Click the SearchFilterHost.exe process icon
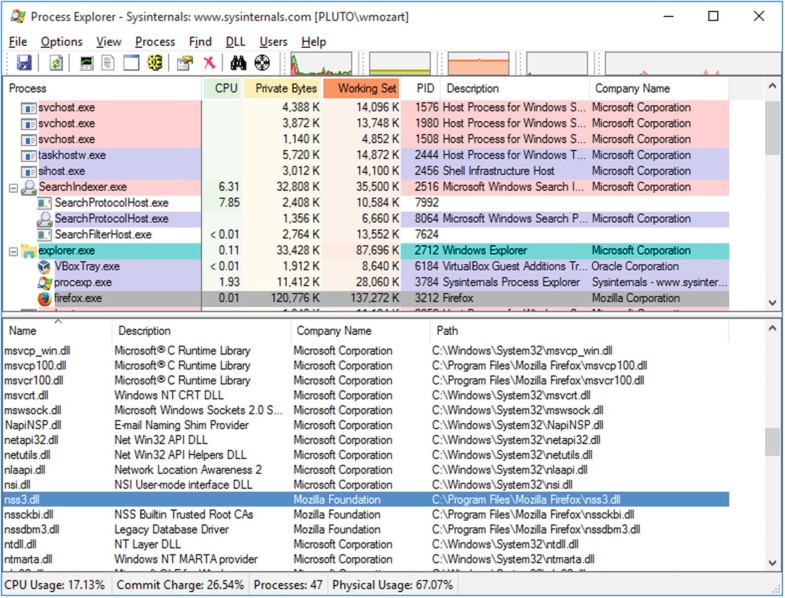785x598 pixels. (45, 235)
